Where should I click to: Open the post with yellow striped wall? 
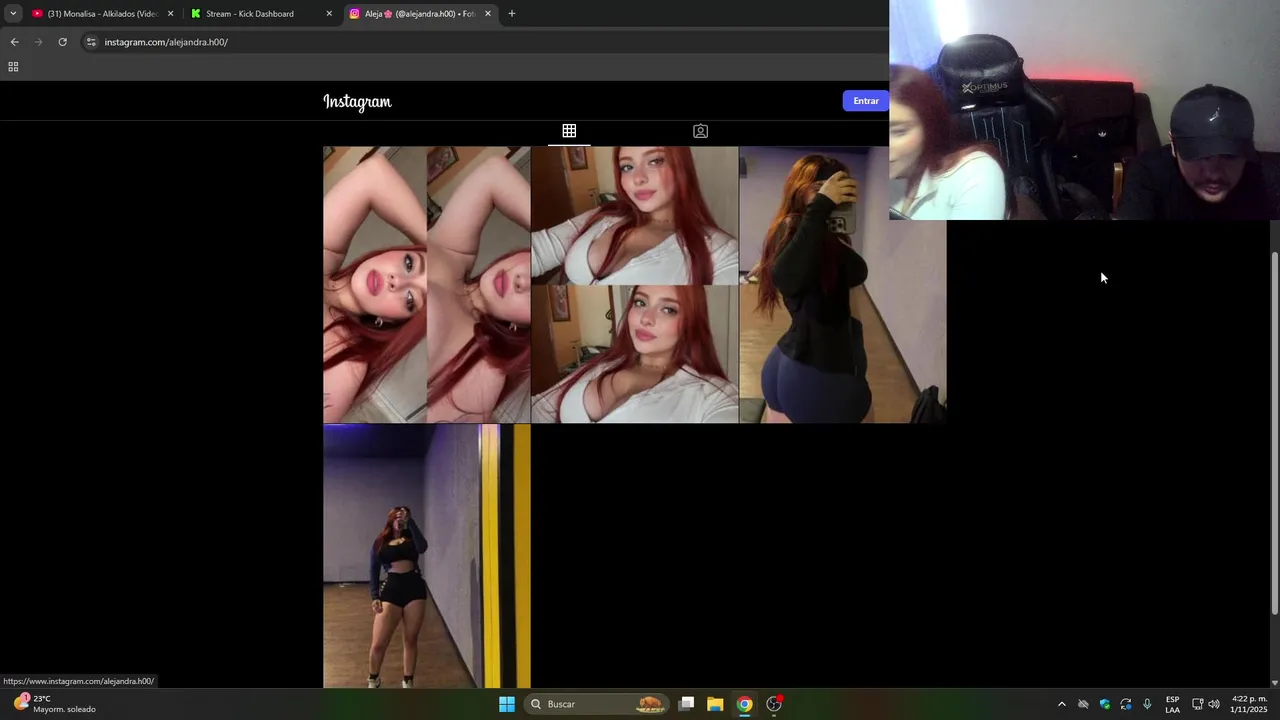tap(427, 556)
